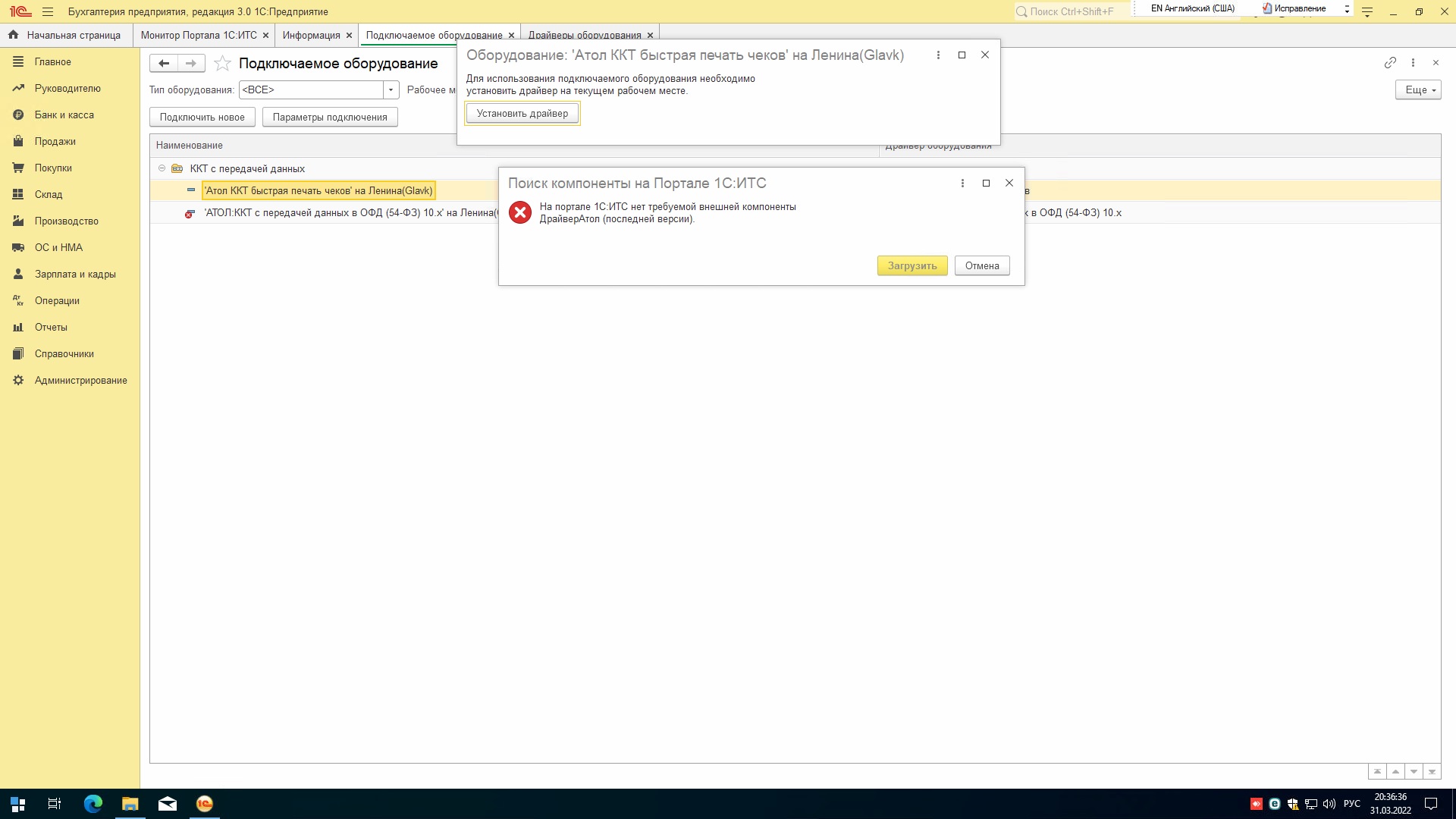
Task: Click the volume tray icon
Action: tap(1329, 804)
